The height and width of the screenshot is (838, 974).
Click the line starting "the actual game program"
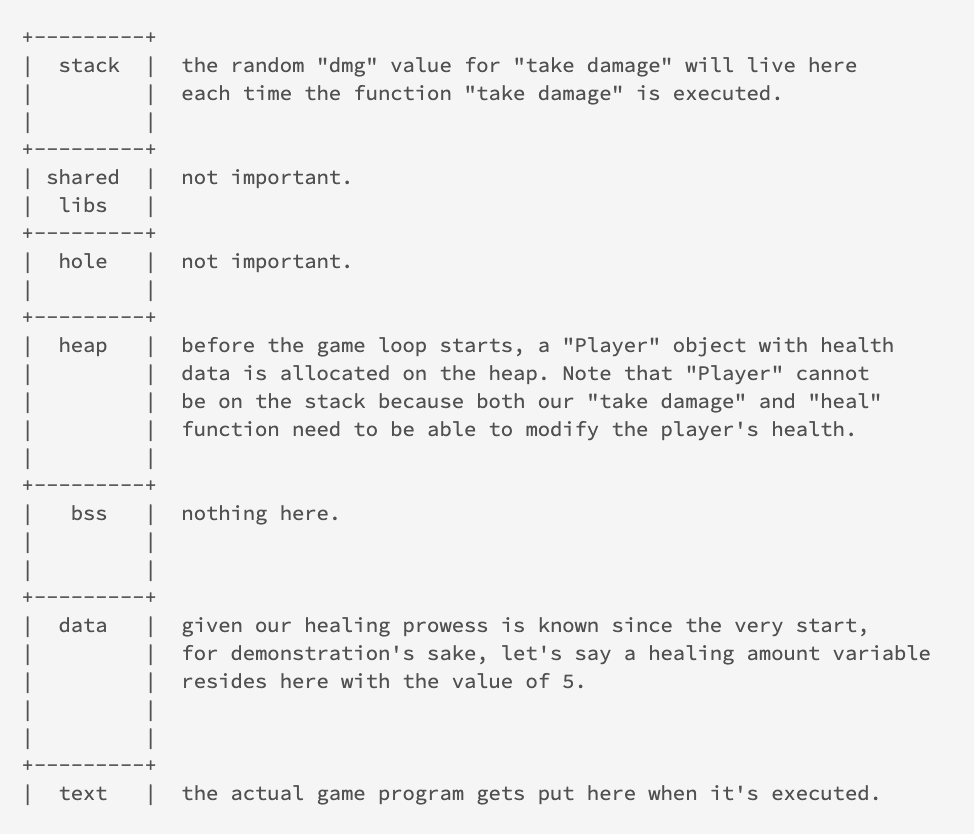point(530,793)
